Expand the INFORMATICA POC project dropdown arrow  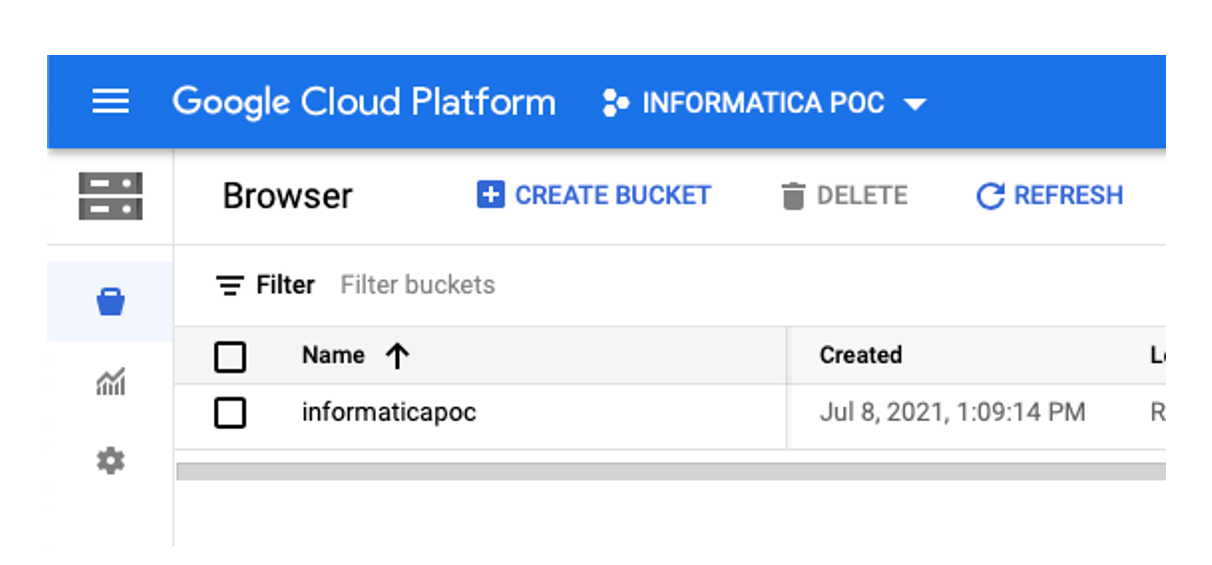coord(914,104)
